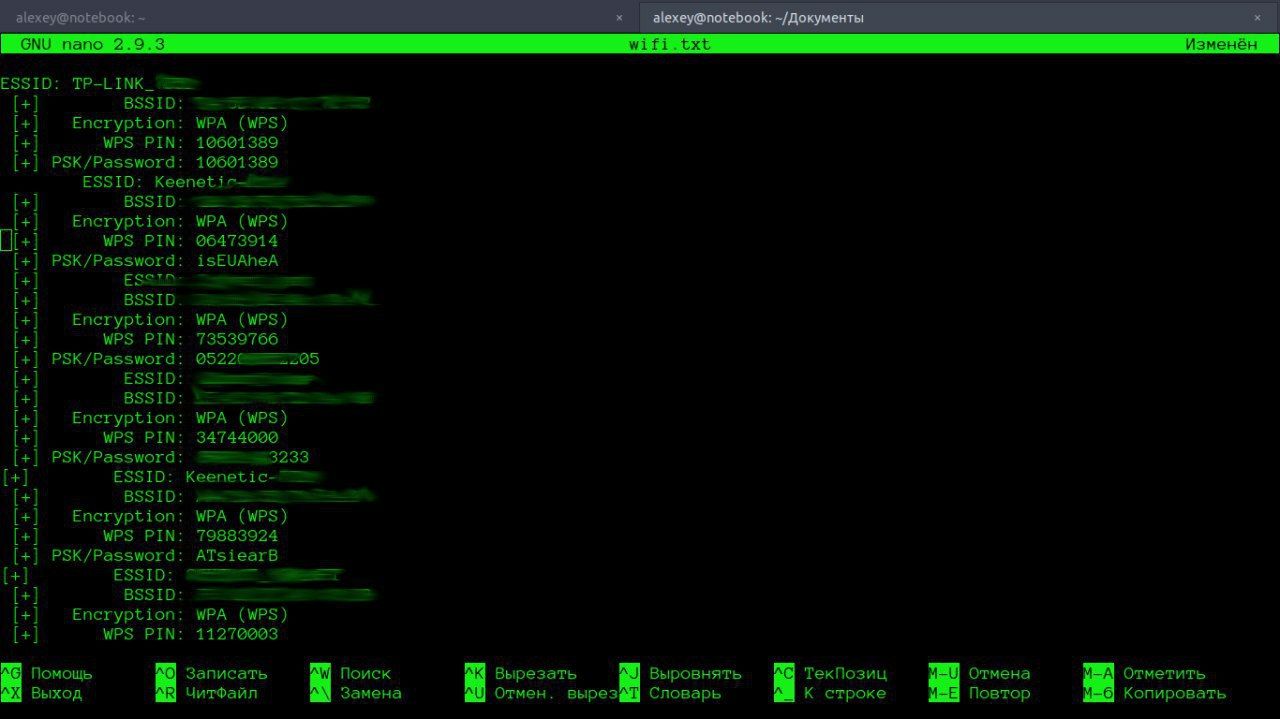
Task: Click the WPS PIN: 10601389 line
Action: click(x=146, y=142)
